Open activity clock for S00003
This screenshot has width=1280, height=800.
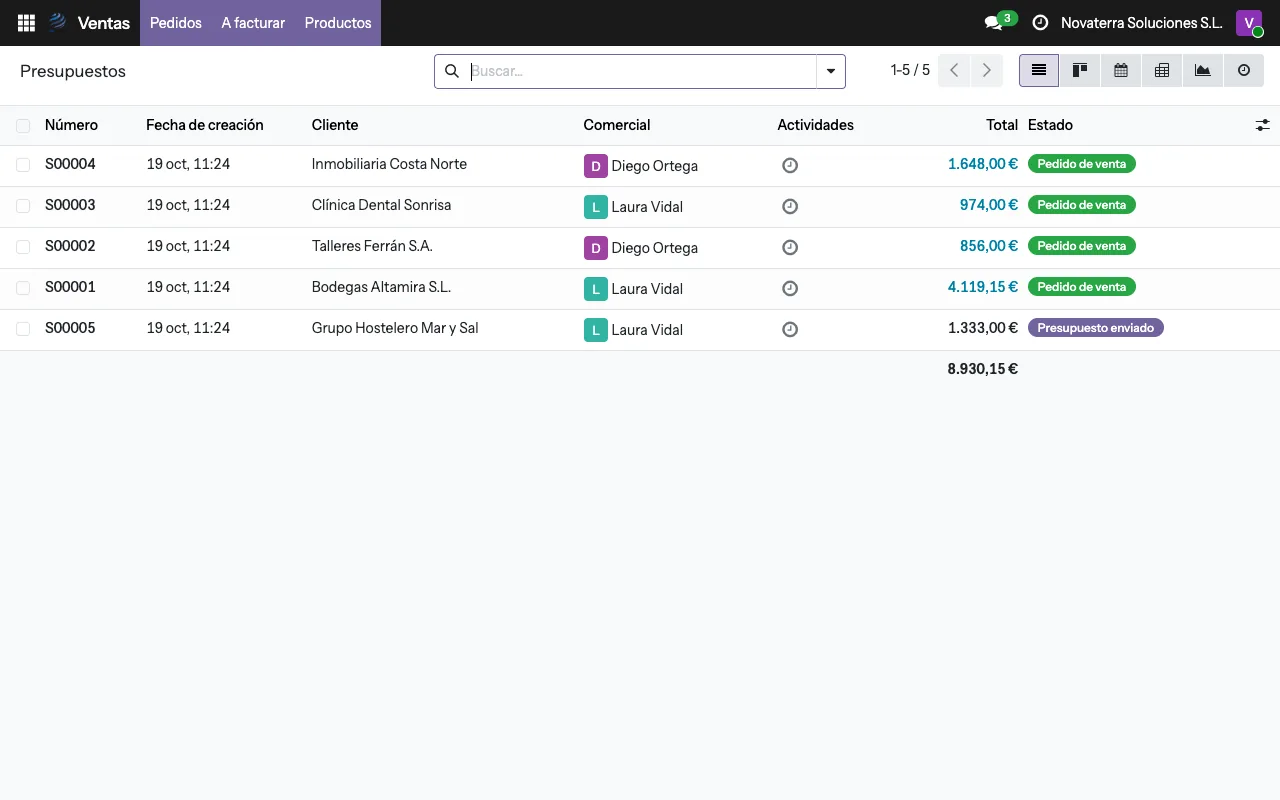tap(790, 207)
